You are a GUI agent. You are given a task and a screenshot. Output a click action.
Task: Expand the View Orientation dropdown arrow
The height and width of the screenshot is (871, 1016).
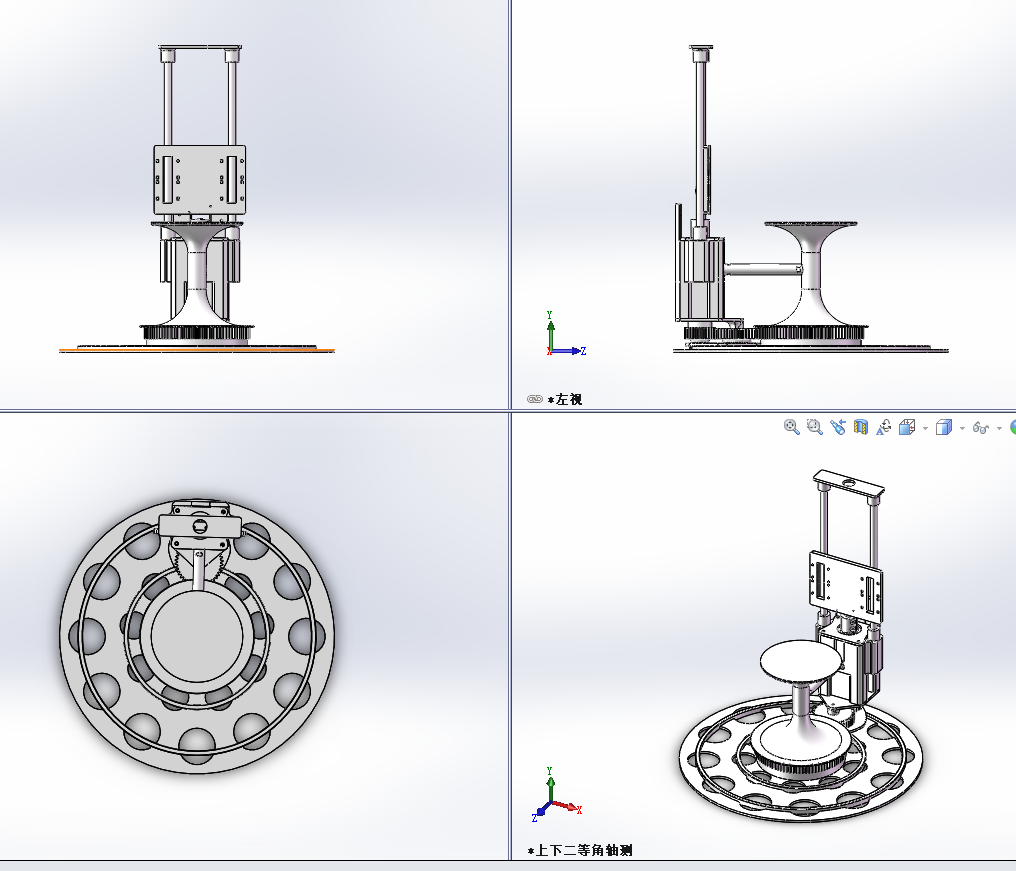[925, 428]
